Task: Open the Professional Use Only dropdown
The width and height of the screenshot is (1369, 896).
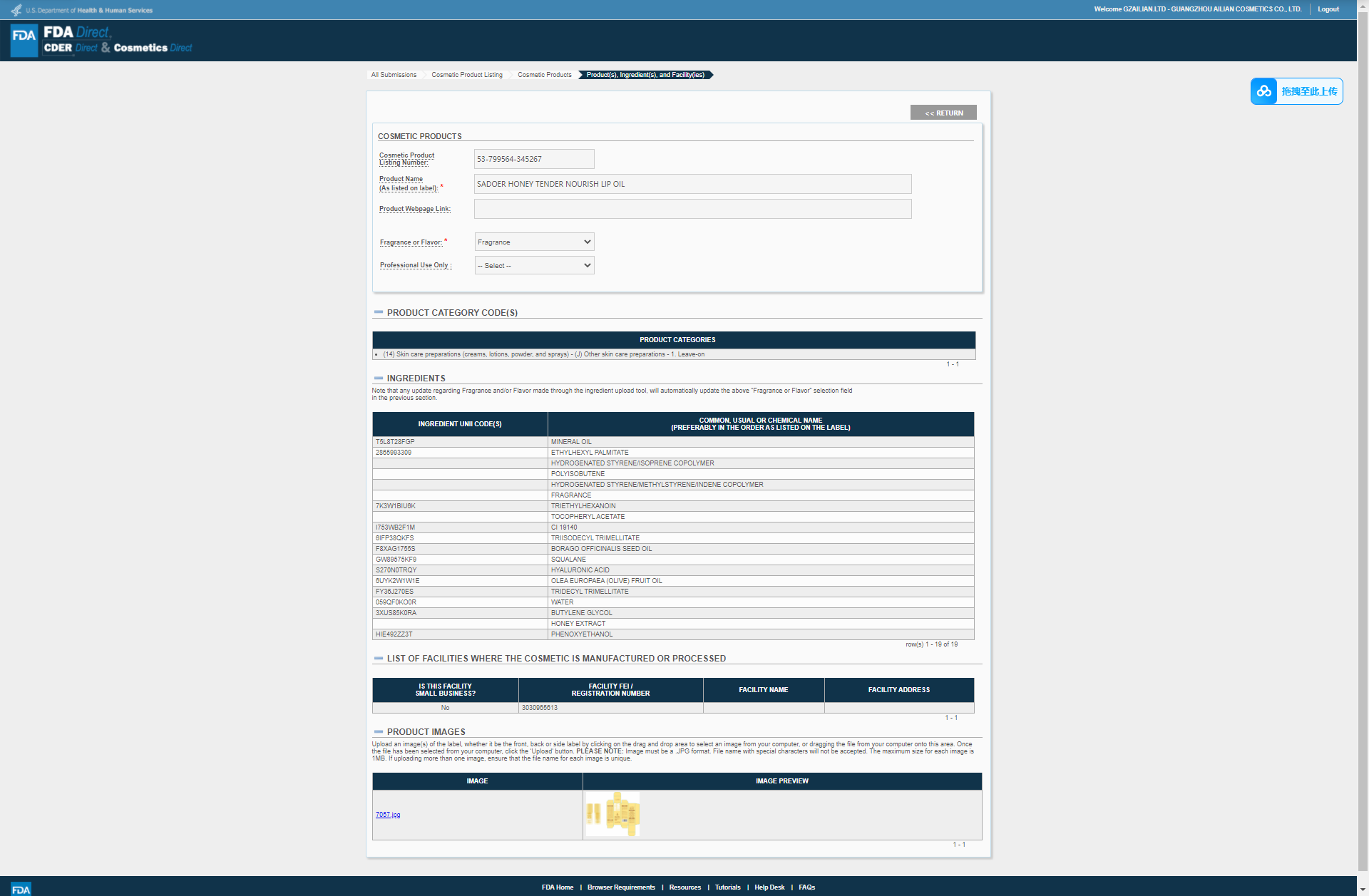Action: pos(534,266)
